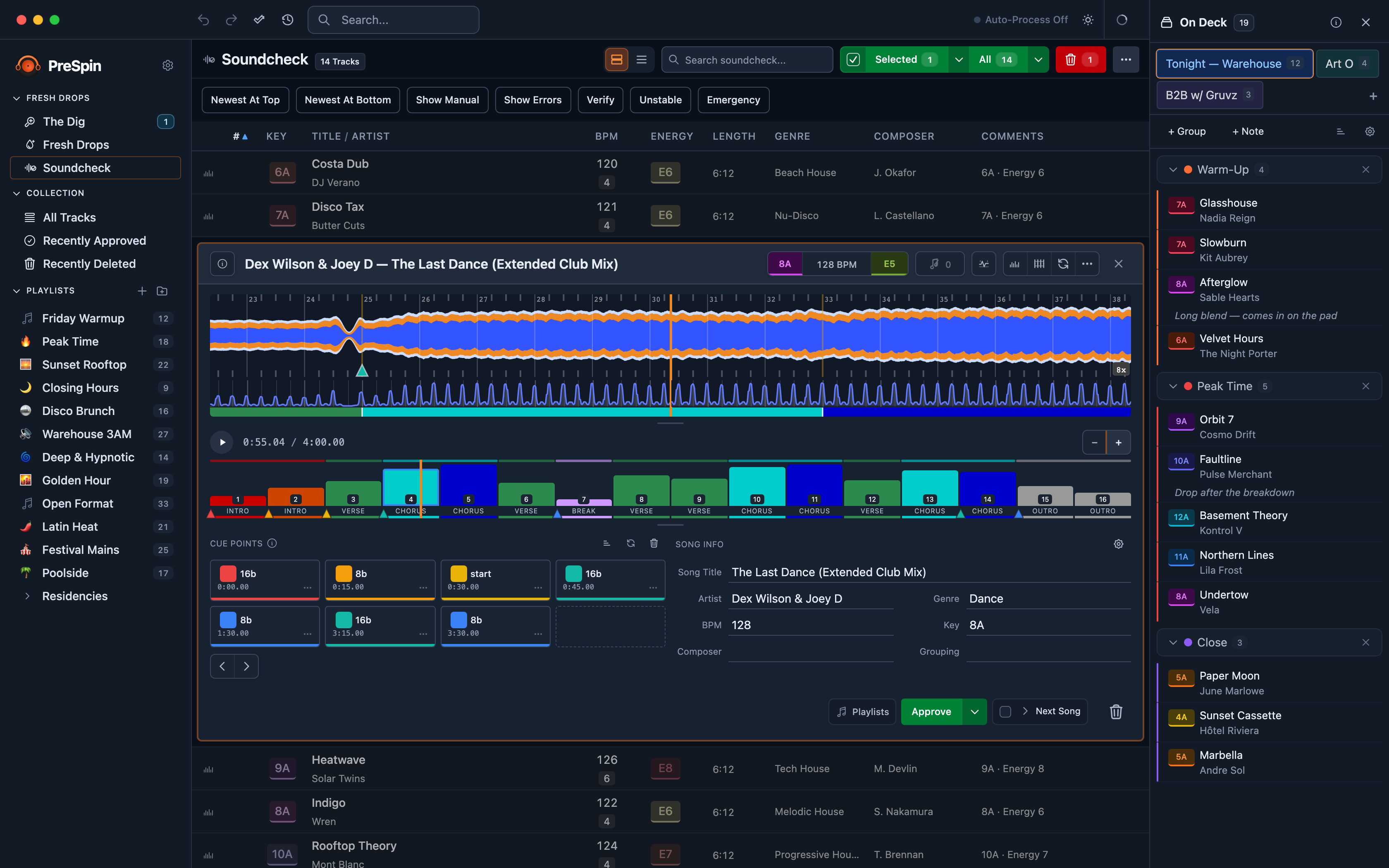
Task: Open track header ellipsis menu
Action: click(1087, 264)
